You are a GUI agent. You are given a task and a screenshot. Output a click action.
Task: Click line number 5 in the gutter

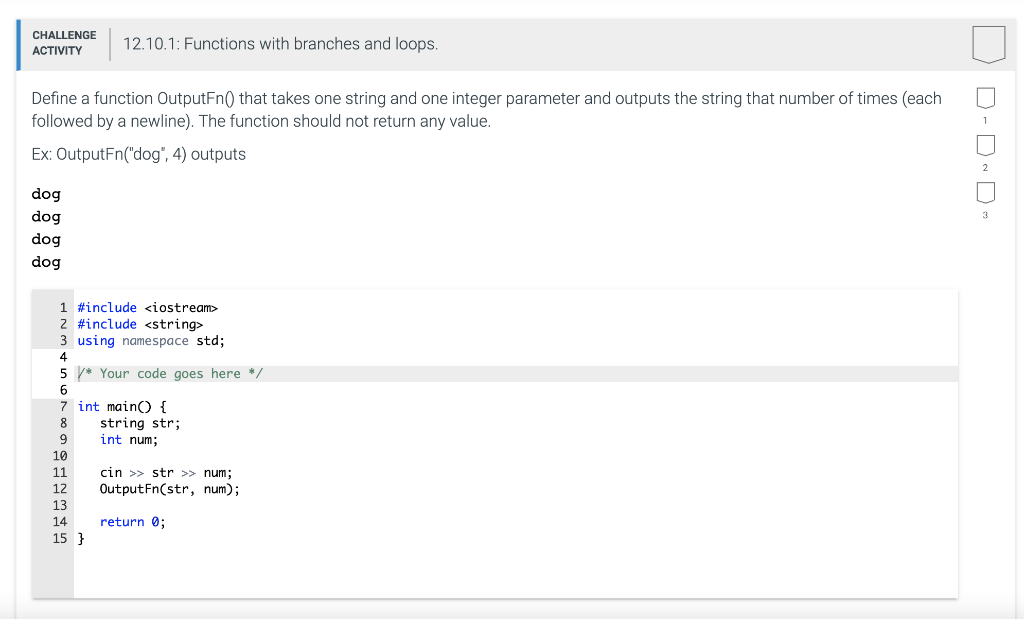click(x=63, y=373)
